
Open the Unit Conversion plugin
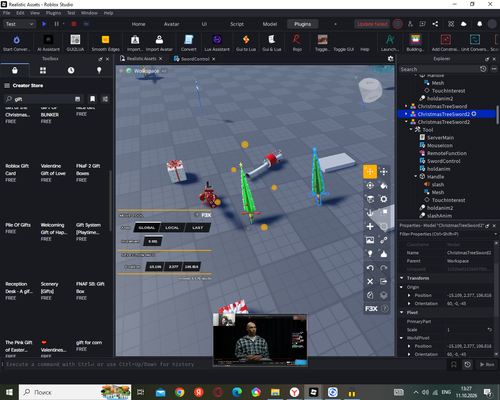[x=475, y=43]
